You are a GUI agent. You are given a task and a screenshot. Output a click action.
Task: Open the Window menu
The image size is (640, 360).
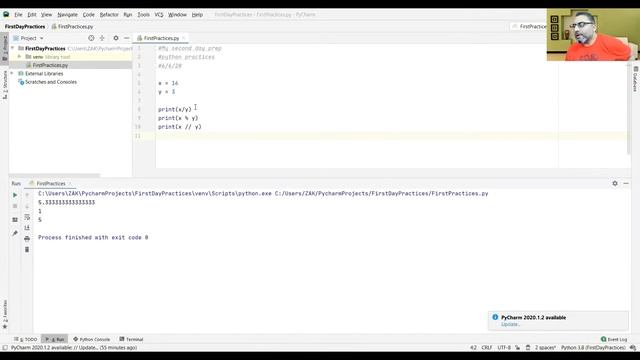(177, 14)
